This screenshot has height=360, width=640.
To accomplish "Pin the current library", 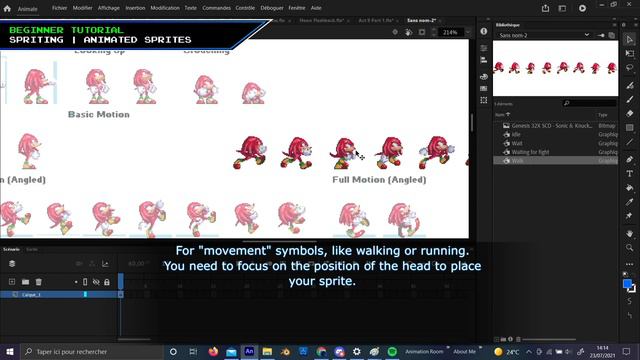I will (601, 36).
